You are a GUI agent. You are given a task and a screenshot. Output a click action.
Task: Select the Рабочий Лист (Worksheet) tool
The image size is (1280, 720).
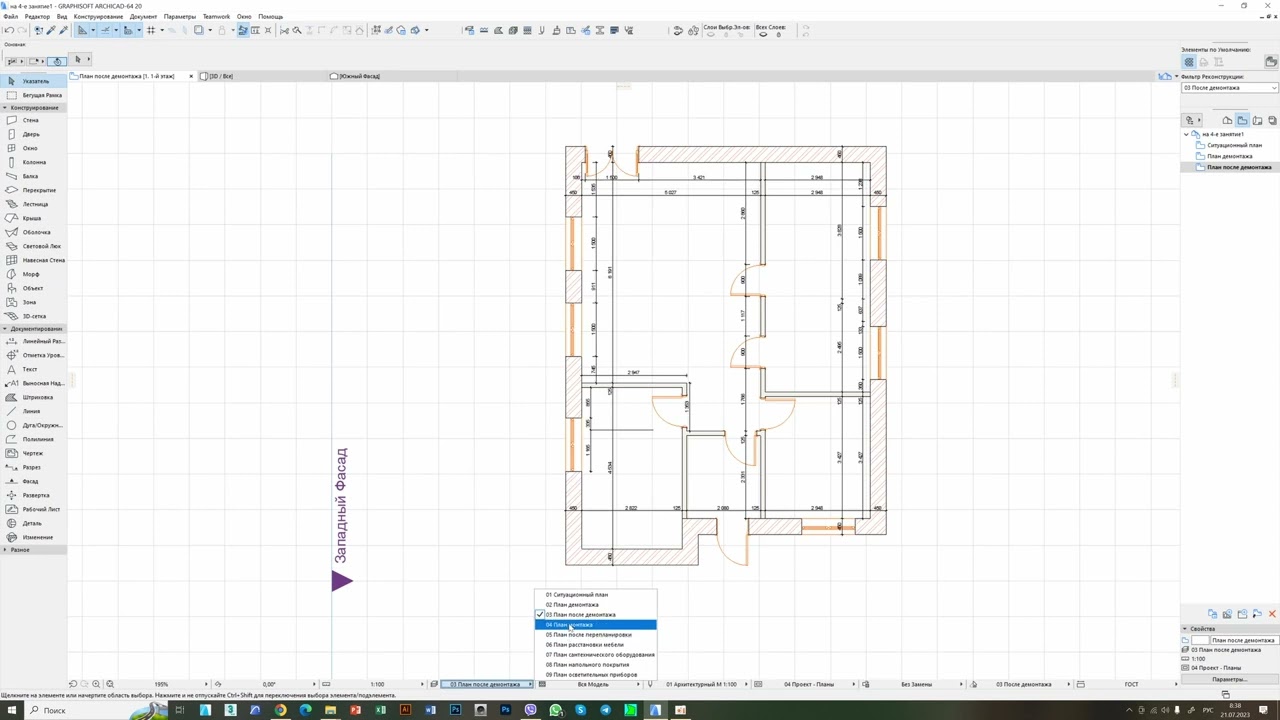tap(41, 509)
